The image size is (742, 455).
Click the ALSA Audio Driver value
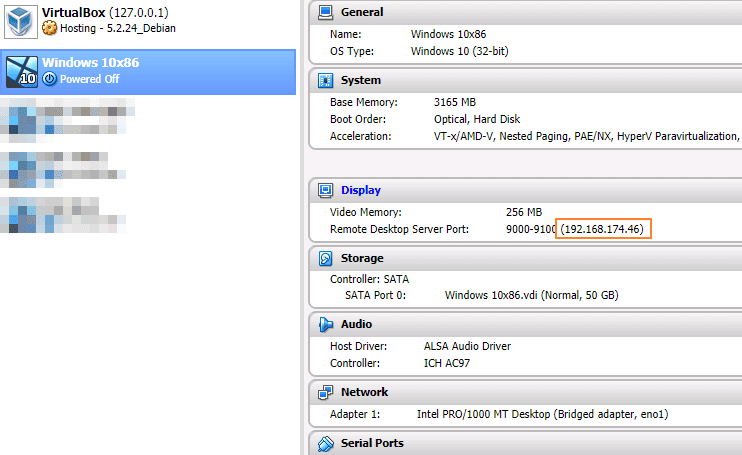467,346
